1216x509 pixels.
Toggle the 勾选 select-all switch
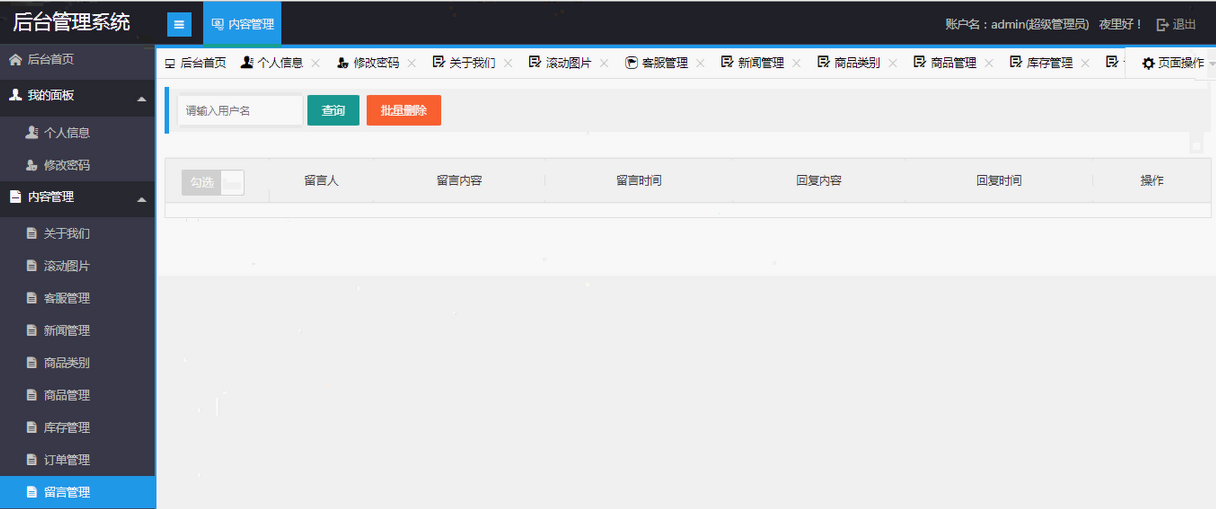(213, 182)
